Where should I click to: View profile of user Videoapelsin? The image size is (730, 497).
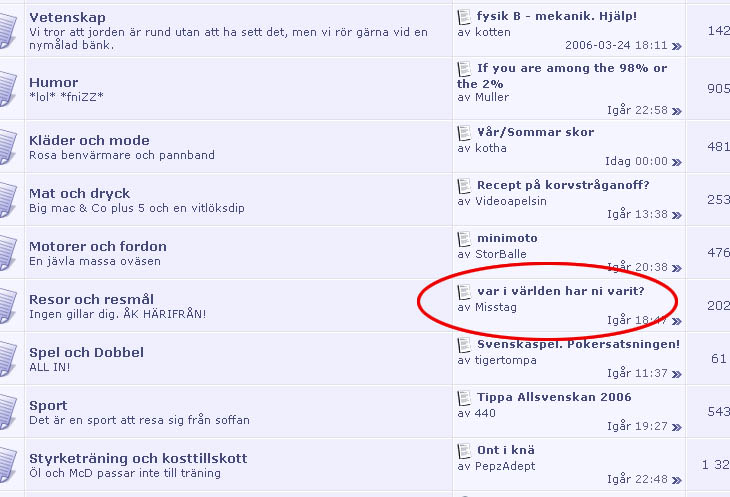coord(511,201)
